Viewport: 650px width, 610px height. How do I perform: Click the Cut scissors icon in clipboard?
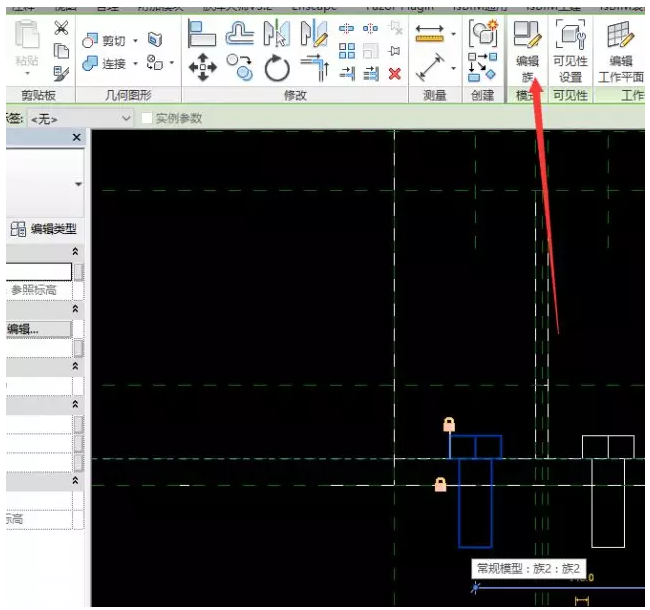[x=62, y=28]
